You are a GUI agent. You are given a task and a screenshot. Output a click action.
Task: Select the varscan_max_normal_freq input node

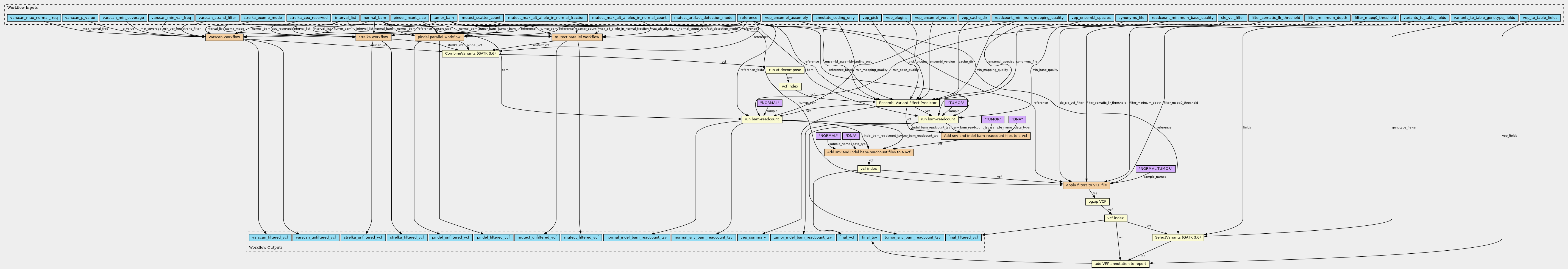tap(34, 18)
